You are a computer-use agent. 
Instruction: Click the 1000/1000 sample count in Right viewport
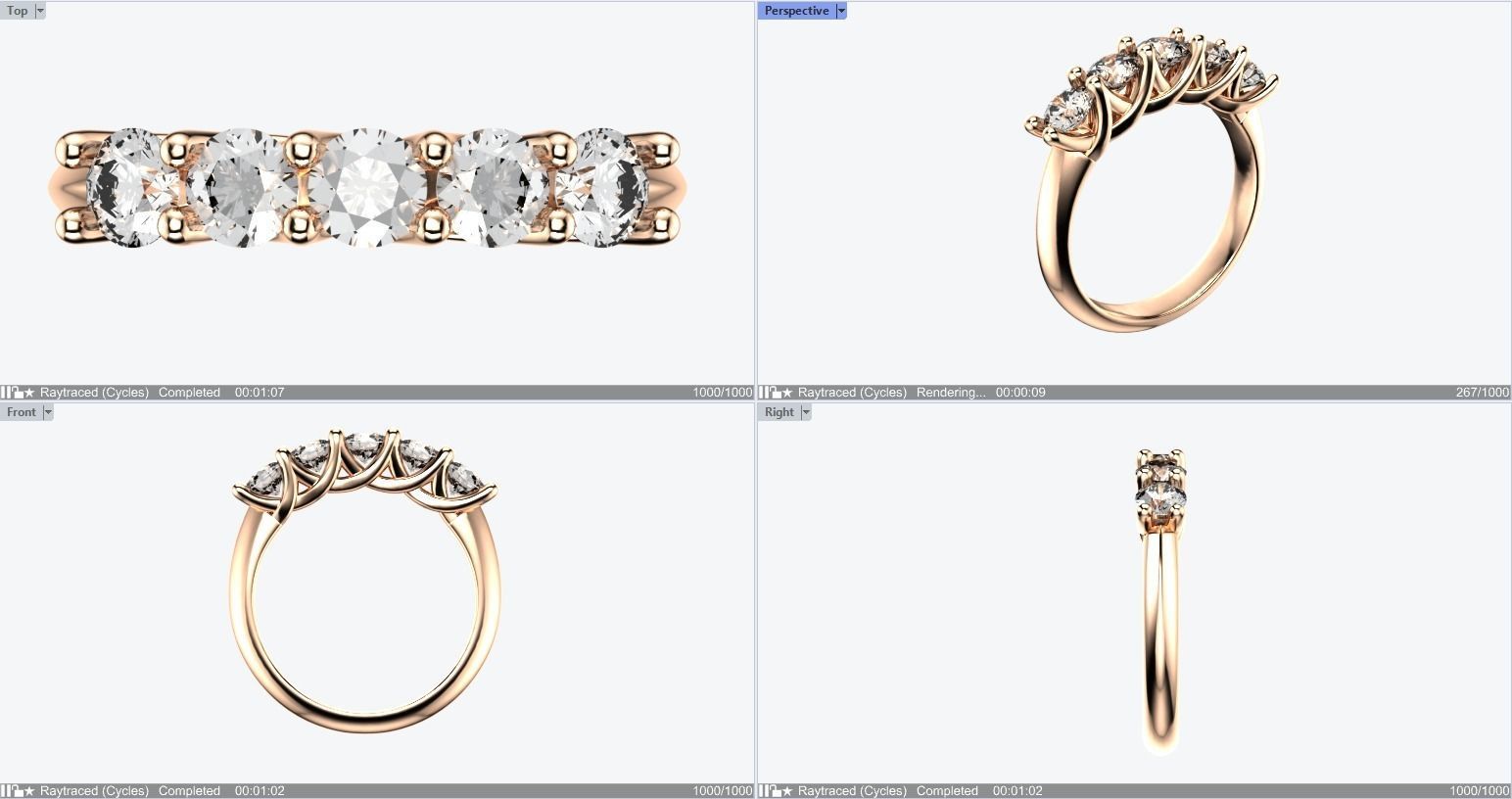pos(1480,791)
